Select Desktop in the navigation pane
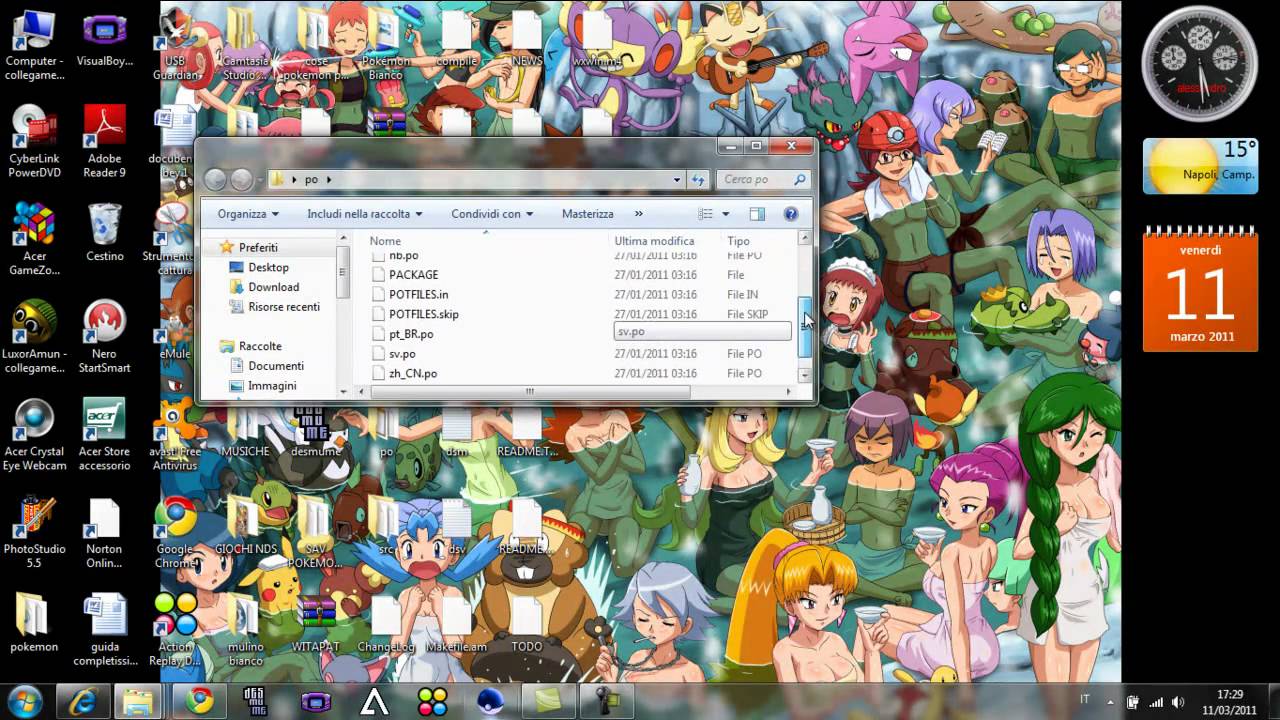The height and width of the screenshot is (720, 1280). tap(268, 267)
